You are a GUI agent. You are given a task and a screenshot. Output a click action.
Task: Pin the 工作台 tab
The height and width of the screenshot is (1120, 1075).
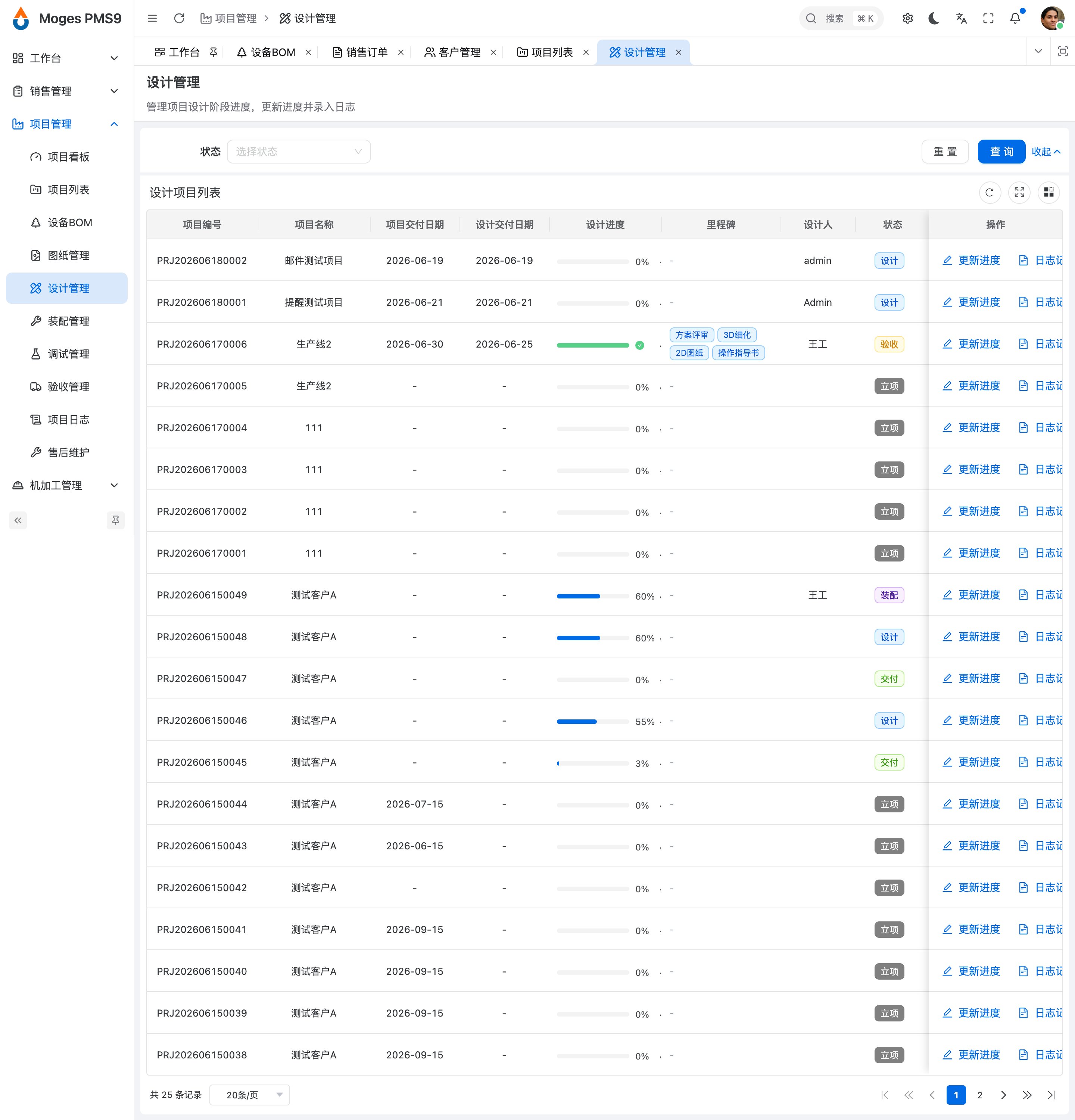click(213, 52)
